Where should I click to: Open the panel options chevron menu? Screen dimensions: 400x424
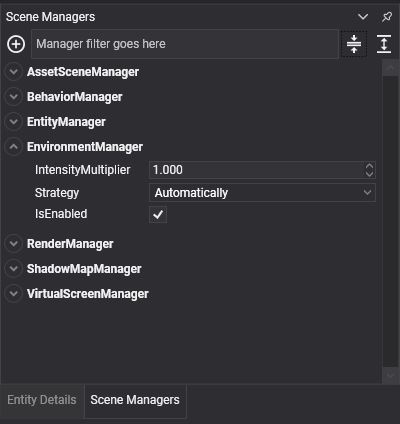point(363,17)
